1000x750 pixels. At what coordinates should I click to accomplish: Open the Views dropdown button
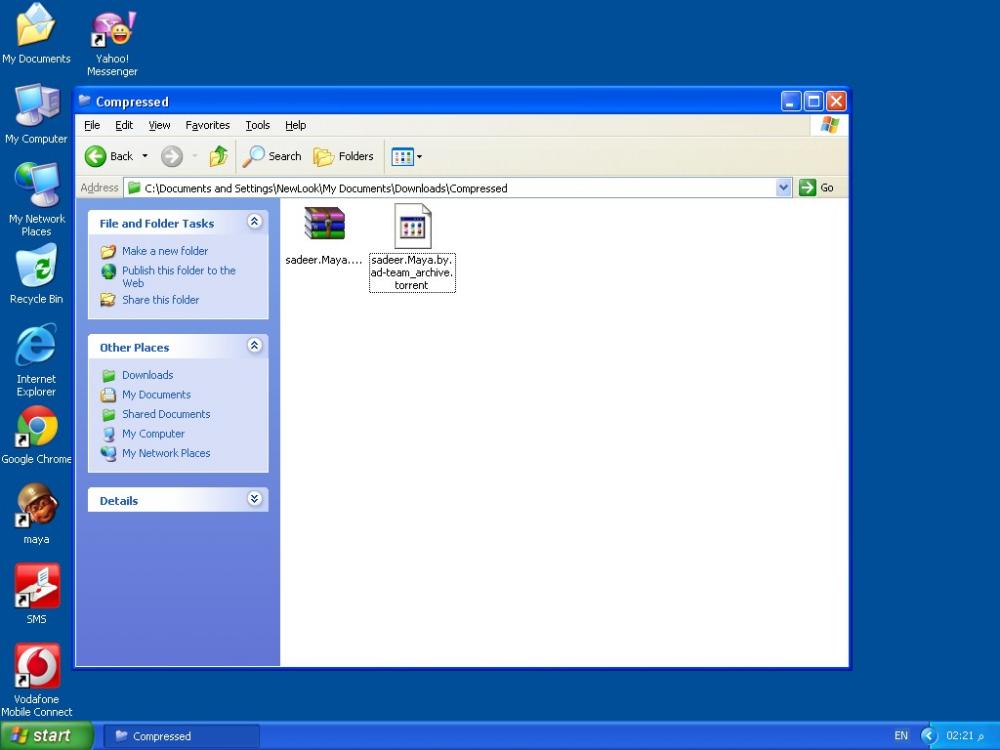pos(406,156)
